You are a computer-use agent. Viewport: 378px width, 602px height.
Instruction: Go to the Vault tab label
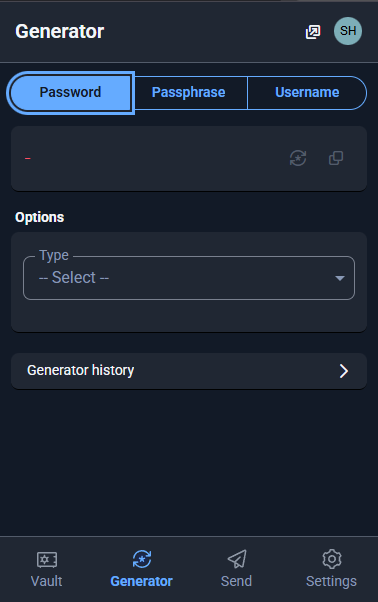46,581
